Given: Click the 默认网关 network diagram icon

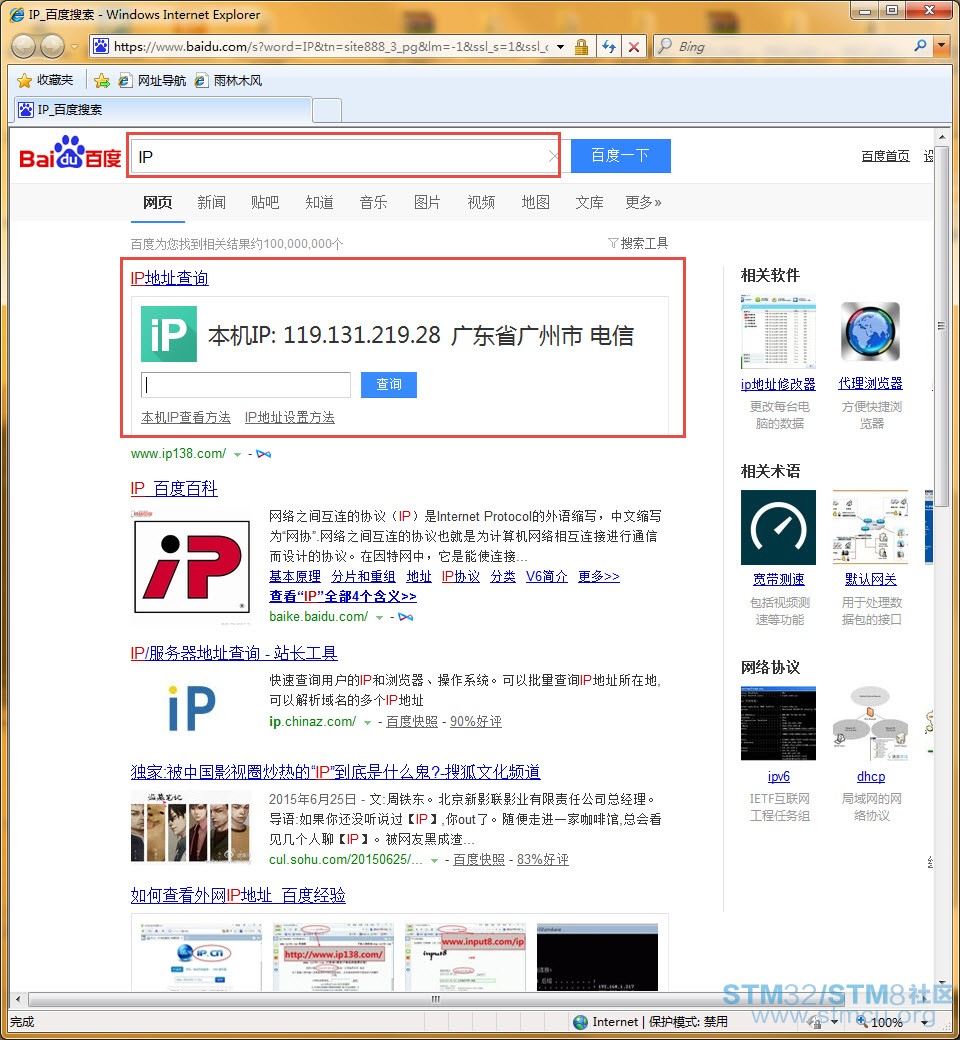Looking at the screenshot, I should (870, 527).
